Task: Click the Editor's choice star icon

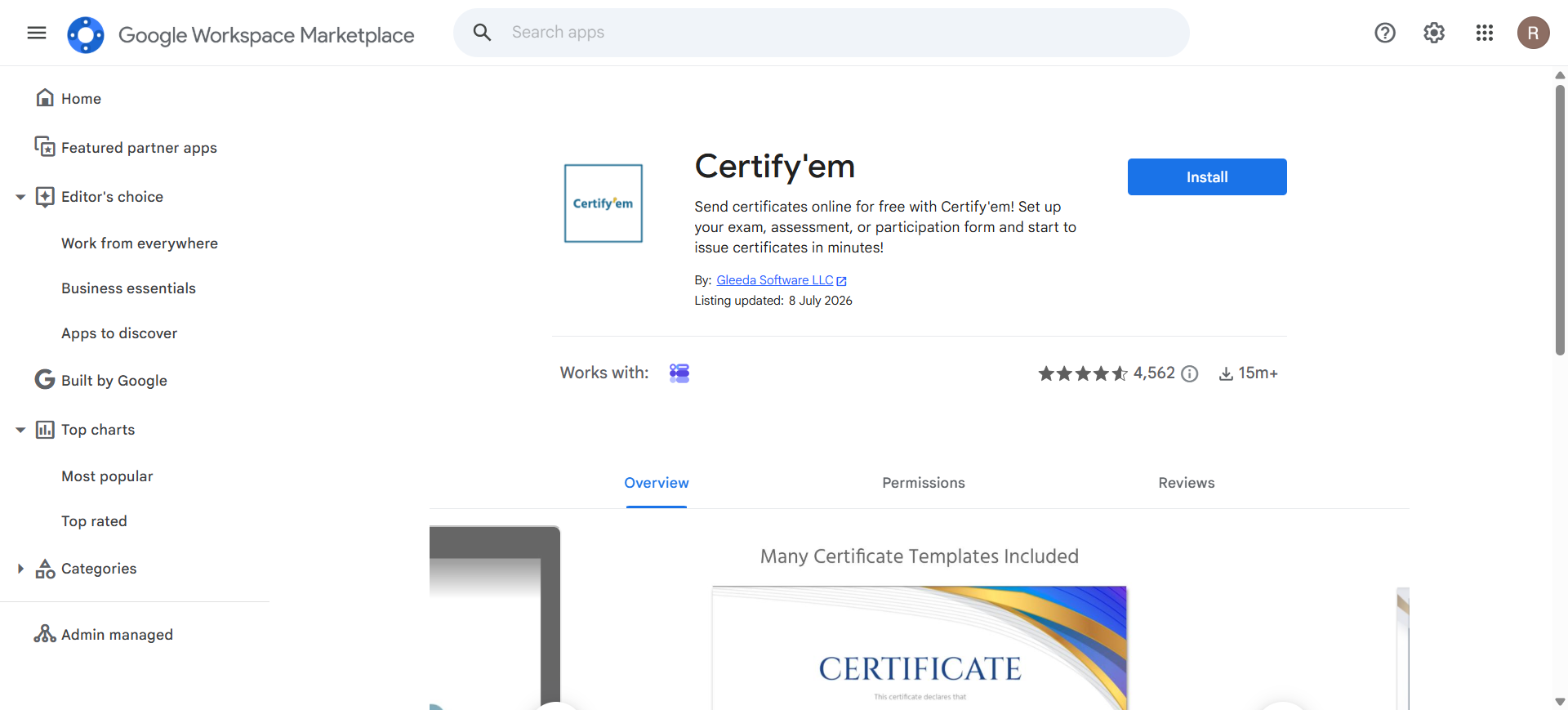Action: 45,196
